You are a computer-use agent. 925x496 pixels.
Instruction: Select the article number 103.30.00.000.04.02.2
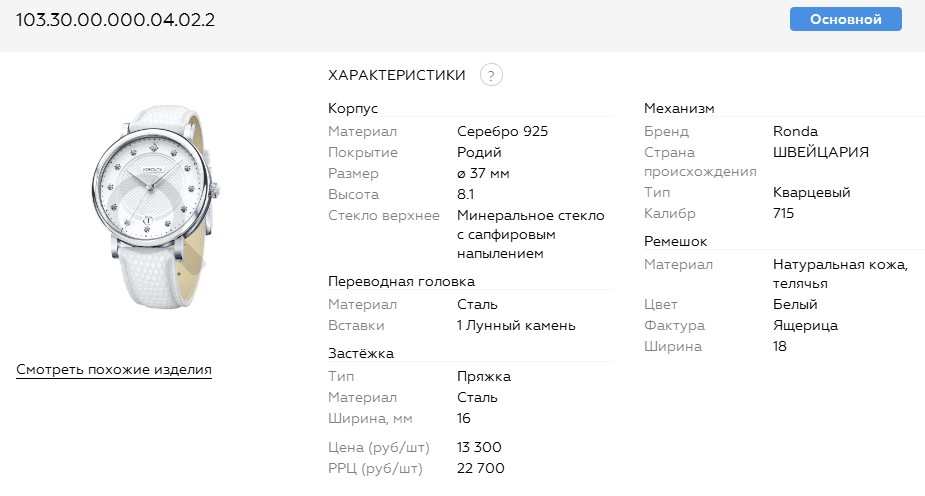[x=115, y=20]
